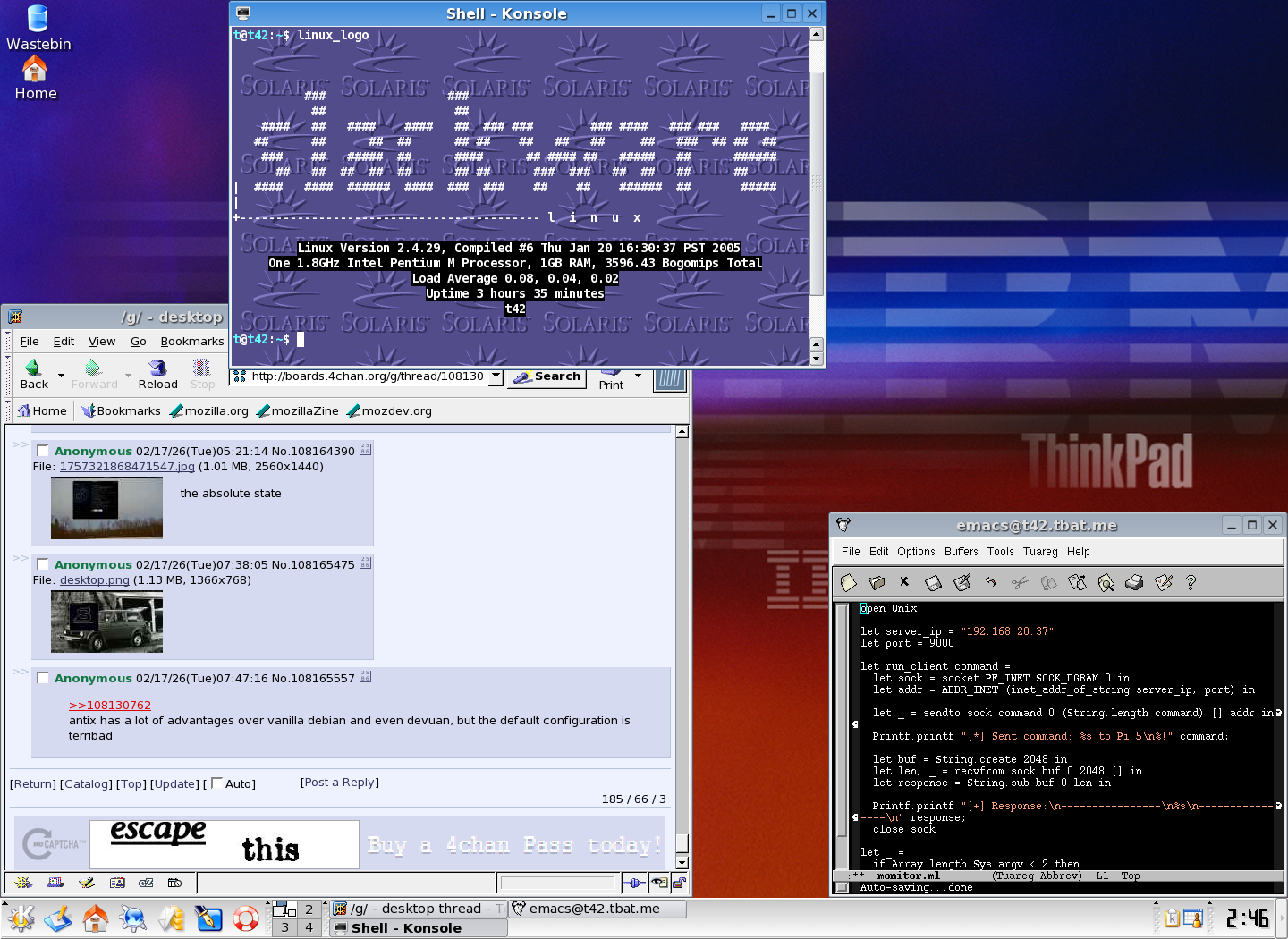Click the open folder icon in Emacs toolbar
This screenshot has height=939, width=1288.
click(877, 583)
